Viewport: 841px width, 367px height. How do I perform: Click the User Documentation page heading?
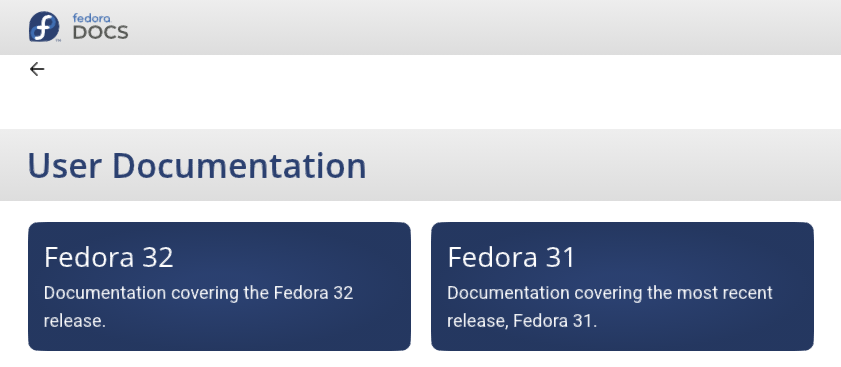(x=197, y=165)
